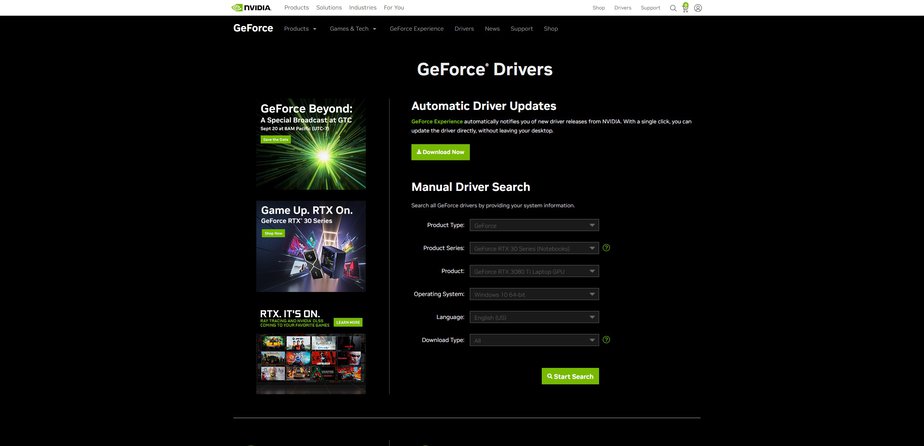Open the search magnifier icon
The width and height of the screenshot is (924, 446).
pos(673,8)
